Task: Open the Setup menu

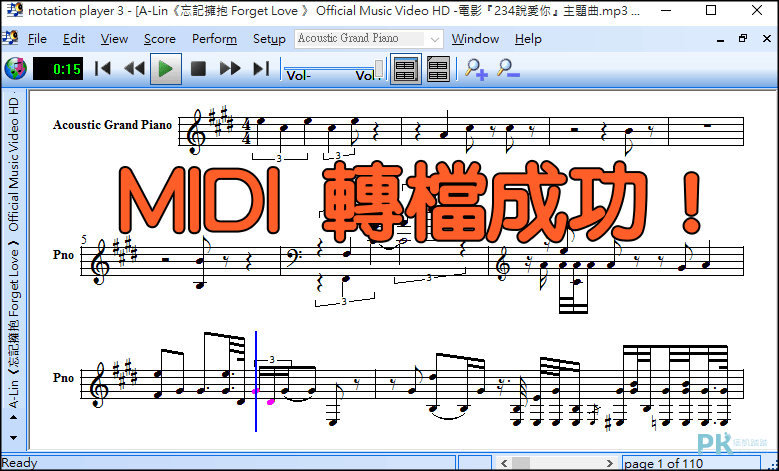Action: click(269, 39)
